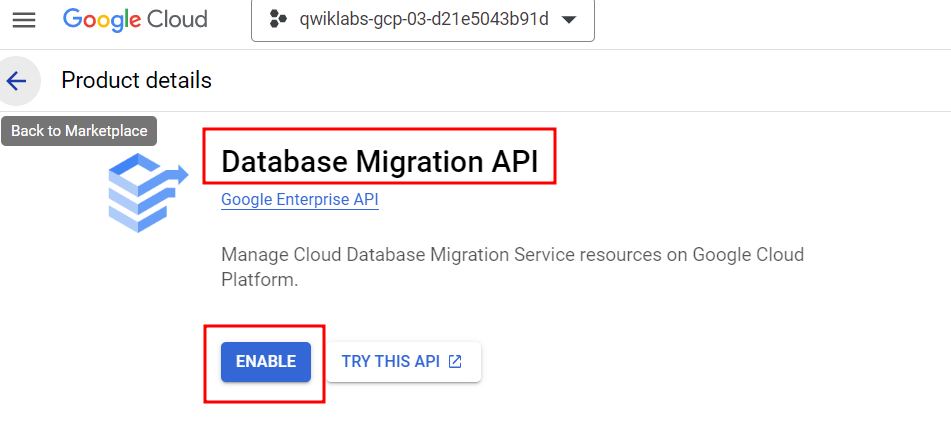Click the Manage Cloud Database Migration description text
Image resolution: width=951 pixels, height=430 pixels.
(x=512, y=267)
